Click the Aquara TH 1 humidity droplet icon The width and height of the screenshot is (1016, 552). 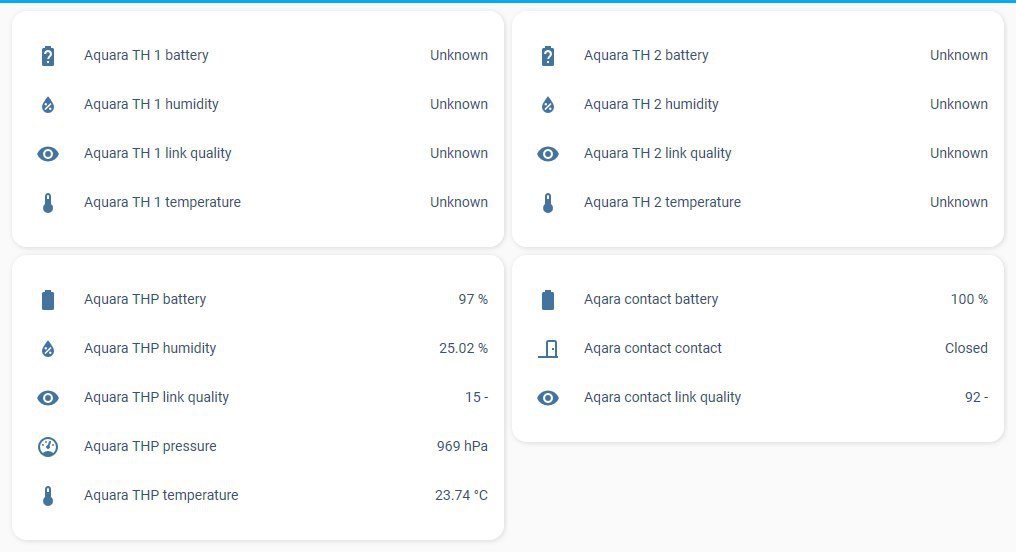[x=48, y=105]
